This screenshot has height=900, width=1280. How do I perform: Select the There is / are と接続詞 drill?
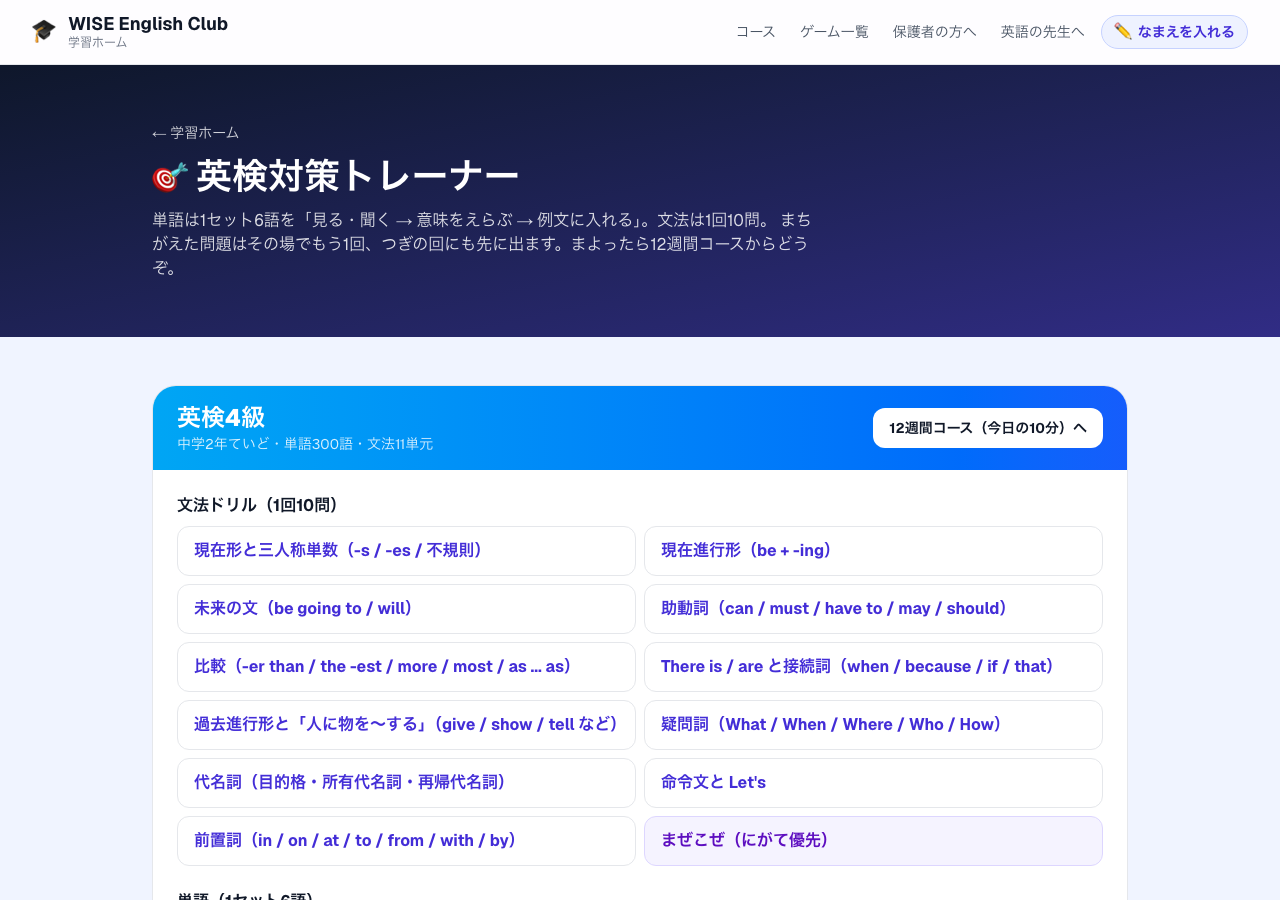(873, 667)
